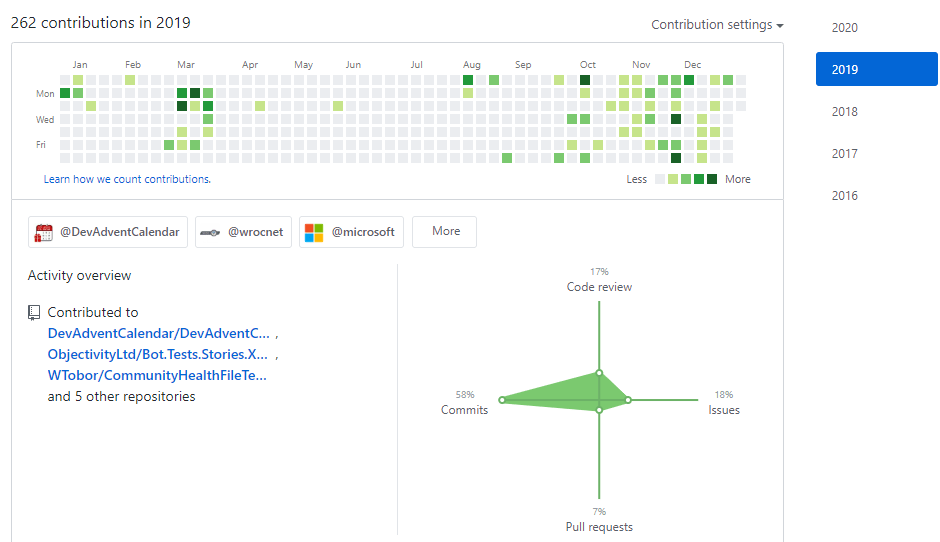The image size is (940, 542).
Task: Click the Commits data point on radar chart
Action: pyautogui.click(x=502, y=400)
